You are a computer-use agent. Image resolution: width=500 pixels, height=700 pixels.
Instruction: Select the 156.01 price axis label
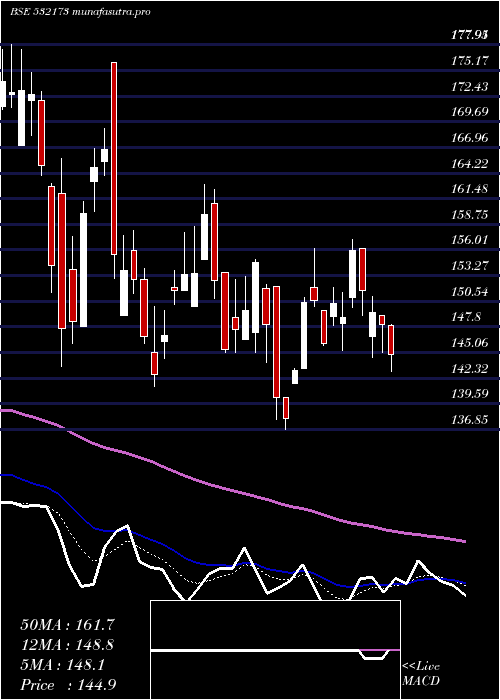[470, 240]
